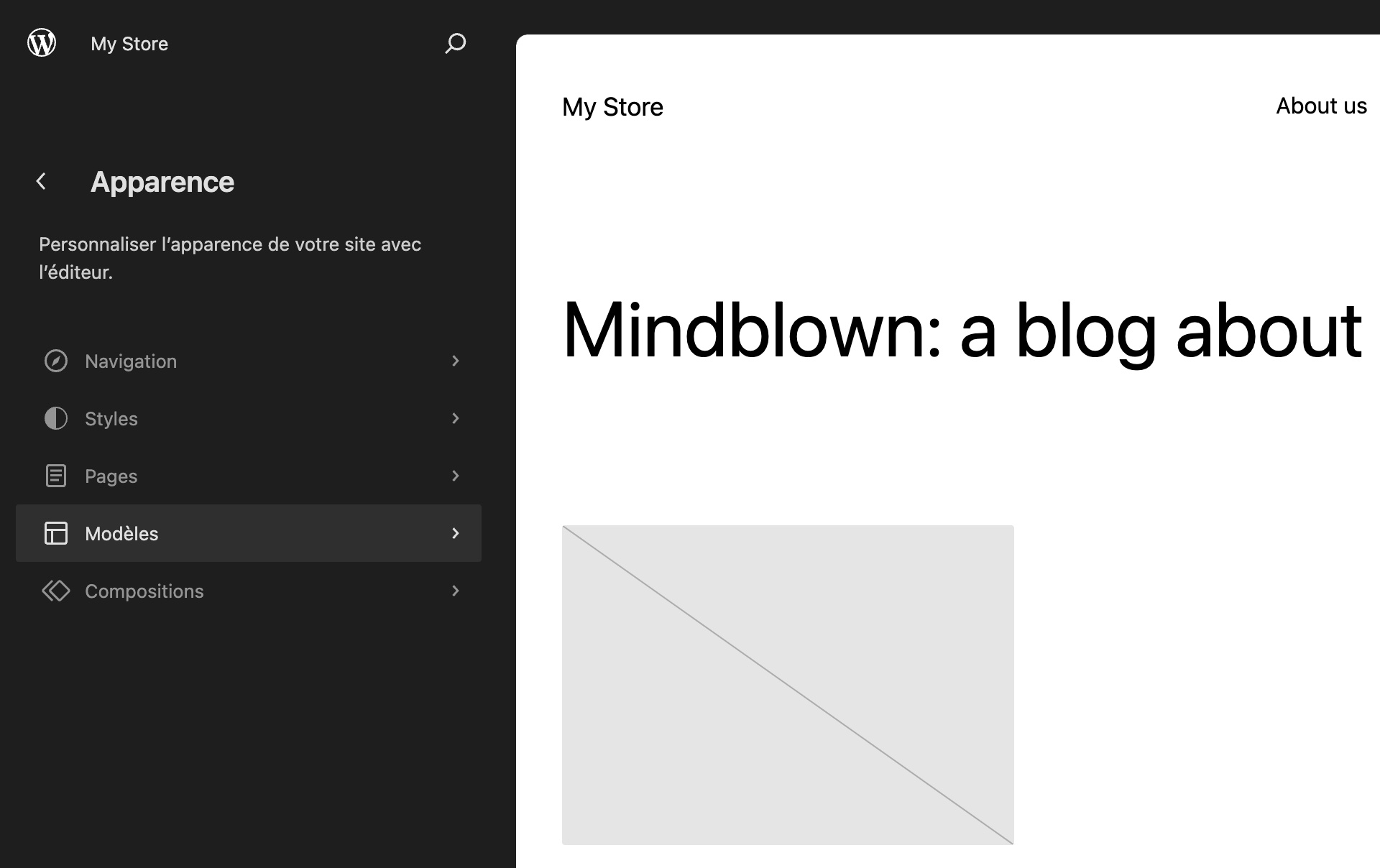1380x868 pixels.
Task: Expand Navigation using its chevron
Action: [x=455, y=361]
